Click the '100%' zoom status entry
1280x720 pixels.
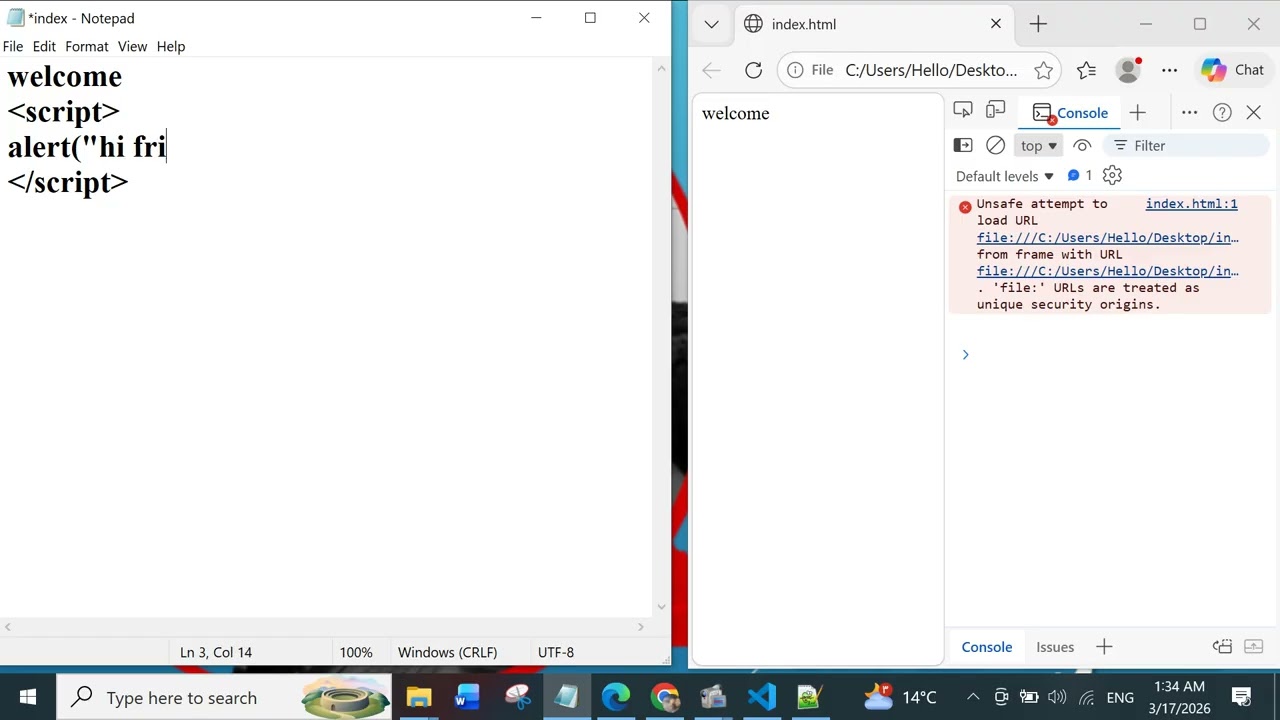click(356, 652)
